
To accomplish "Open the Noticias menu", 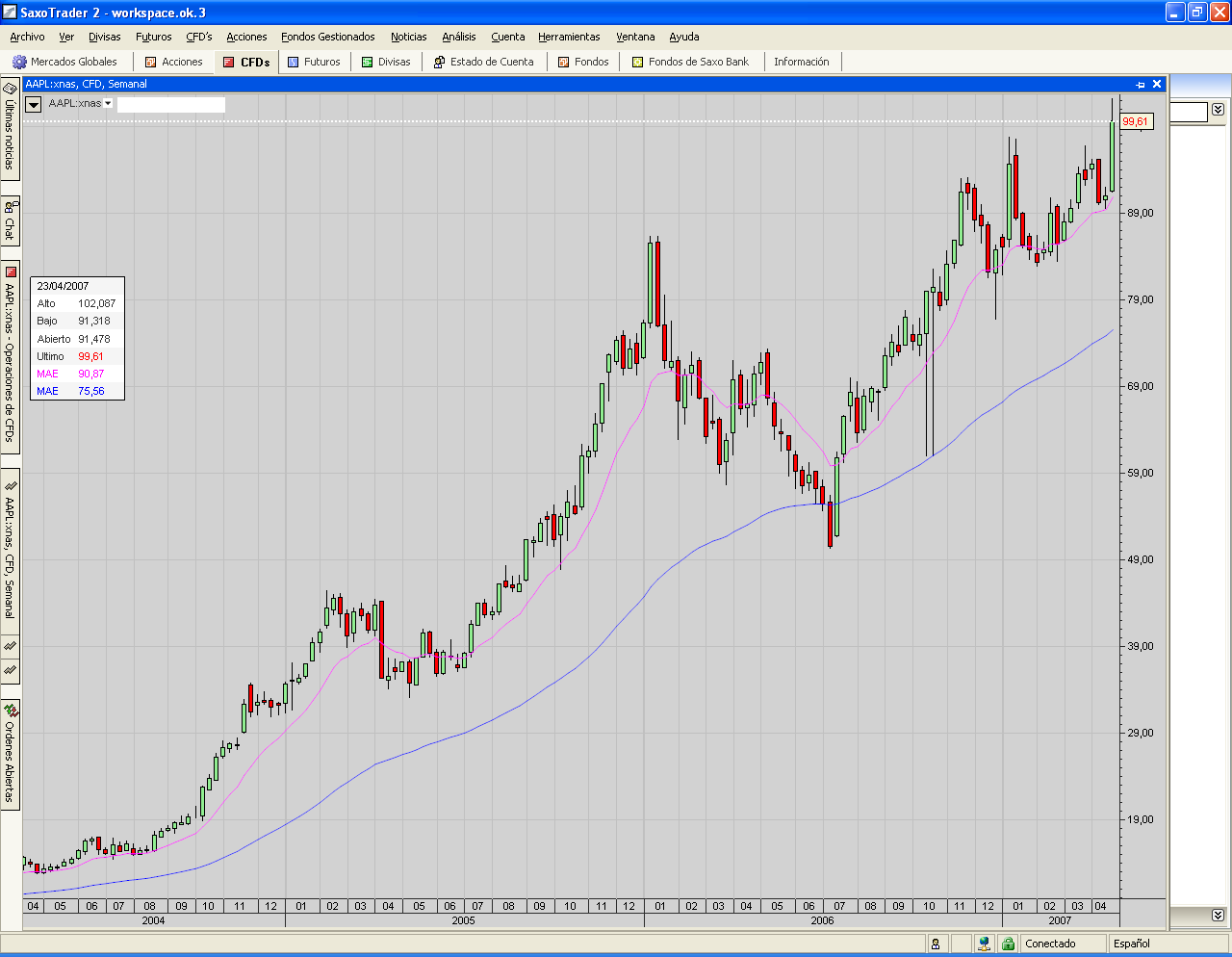I will pos(409,37).
